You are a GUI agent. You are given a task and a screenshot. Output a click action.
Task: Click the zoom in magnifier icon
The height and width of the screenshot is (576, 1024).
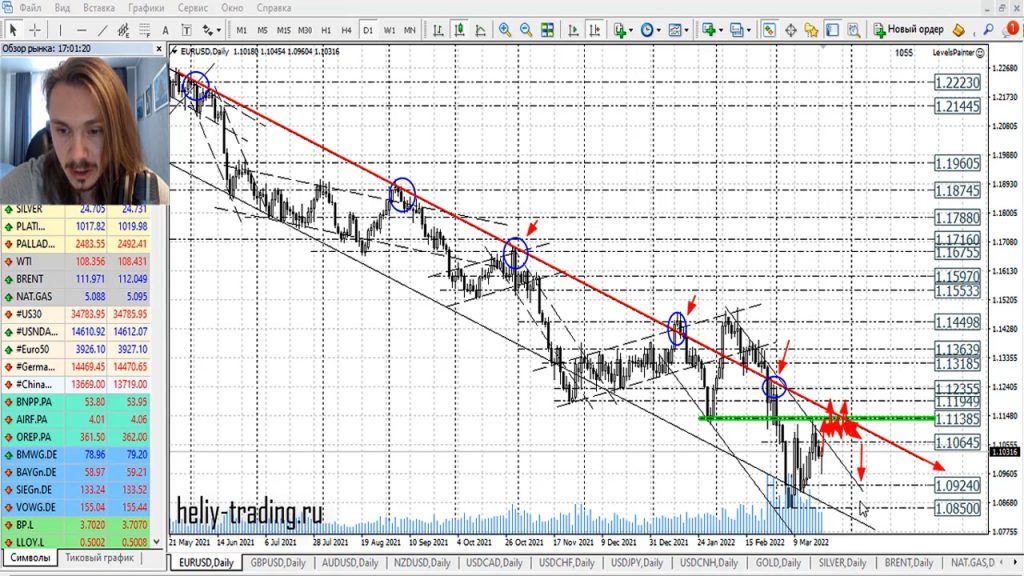click(x=505, y=30)
